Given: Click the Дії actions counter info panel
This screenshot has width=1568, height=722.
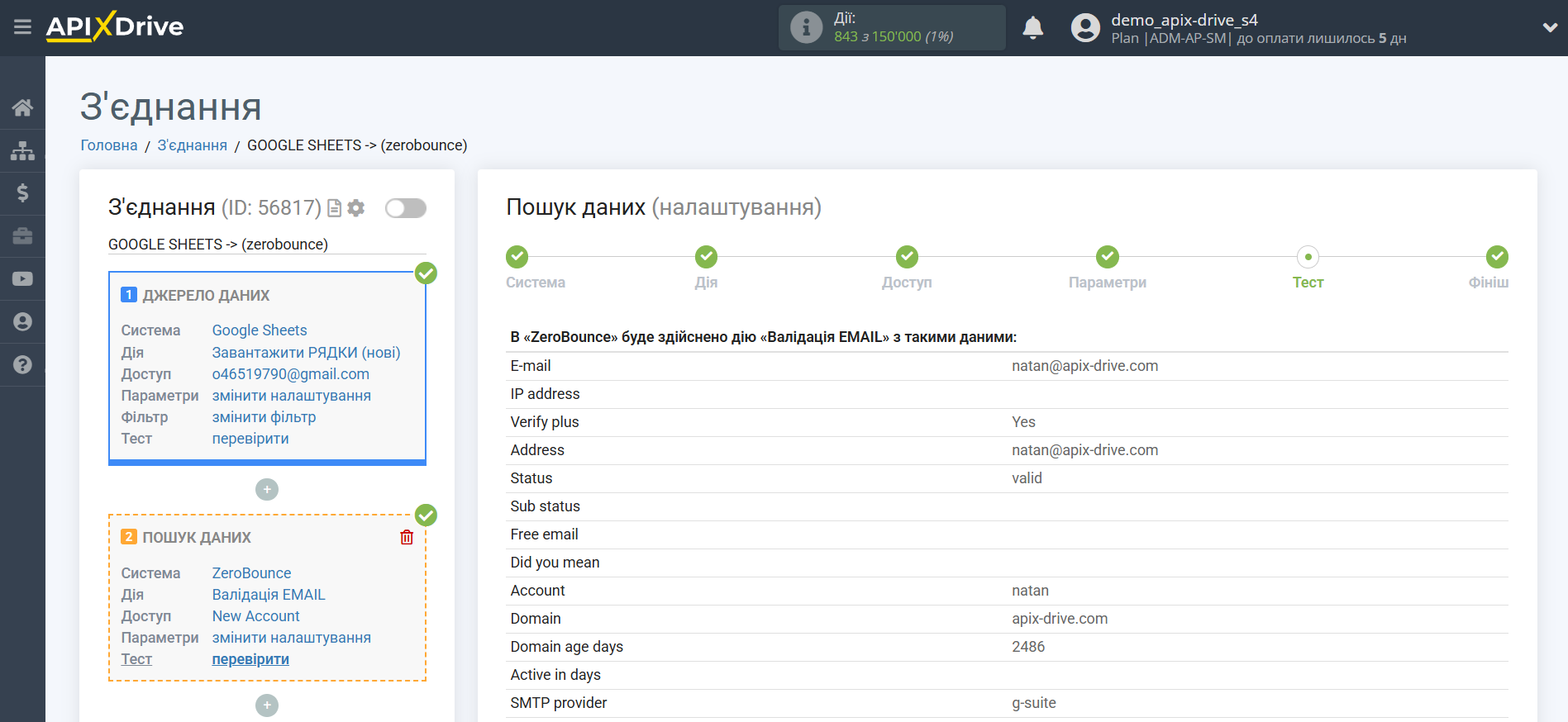Looking at the screenshot, I should point(891,28).
